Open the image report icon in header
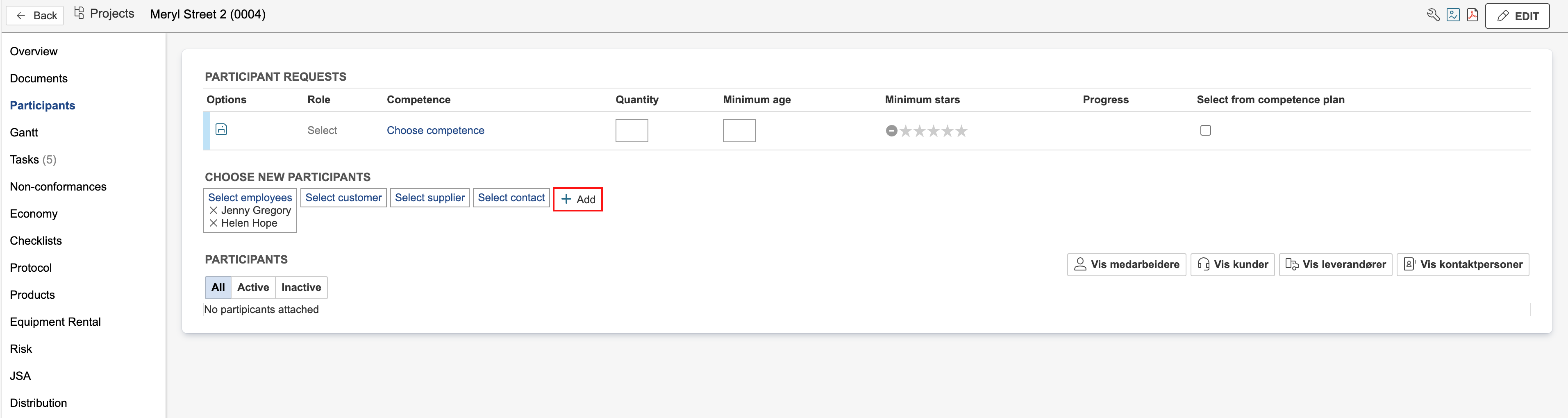Viewport: 1568px width, 418px height. click(x=1453, y=15)
